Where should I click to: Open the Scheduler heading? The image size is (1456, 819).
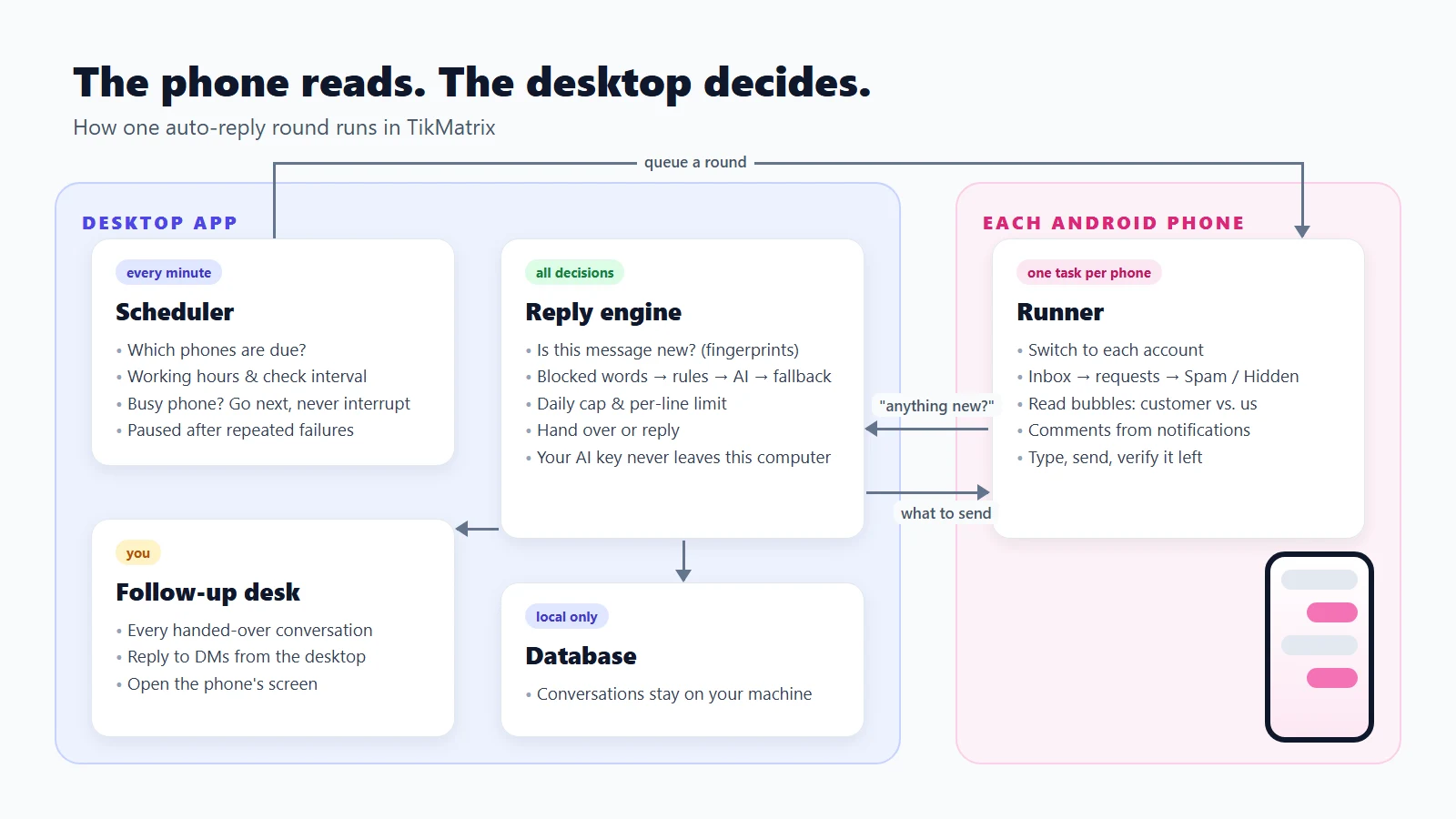click(175, 312)
